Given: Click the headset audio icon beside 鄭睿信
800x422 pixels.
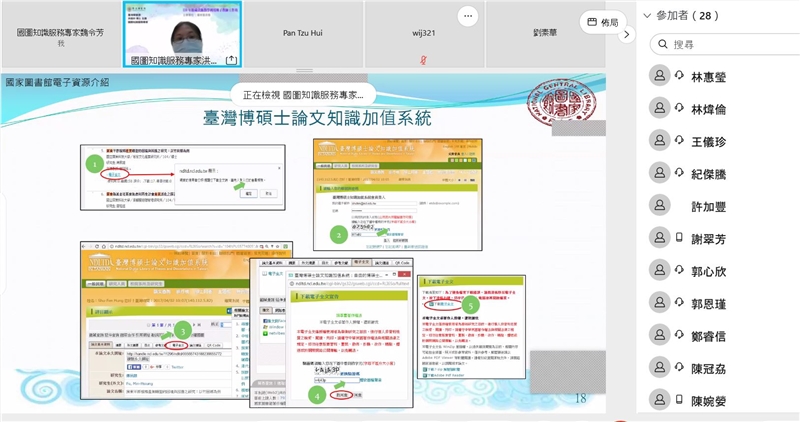Looking at the screenshot, I should (x=679, y=334).
